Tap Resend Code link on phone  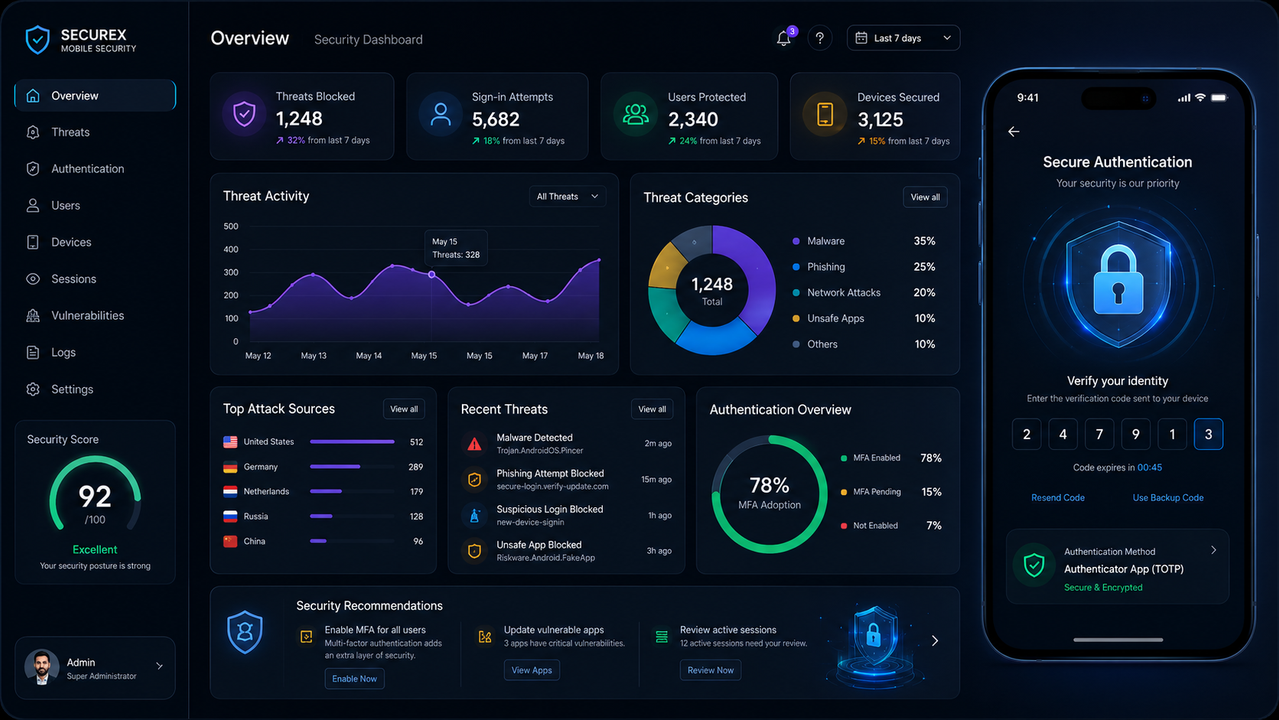pos(1058,498)
